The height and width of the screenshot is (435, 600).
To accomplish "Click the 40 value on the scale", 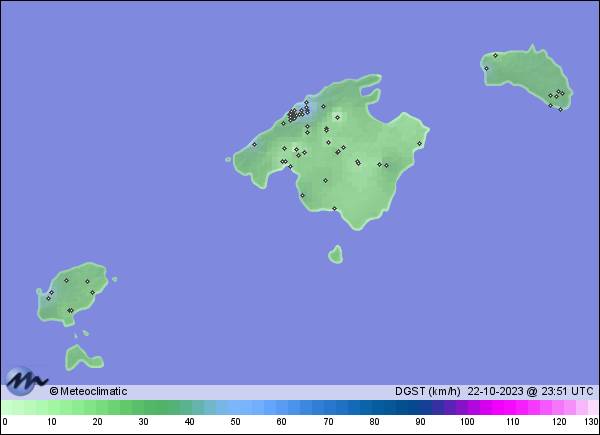I will [189, 422].
